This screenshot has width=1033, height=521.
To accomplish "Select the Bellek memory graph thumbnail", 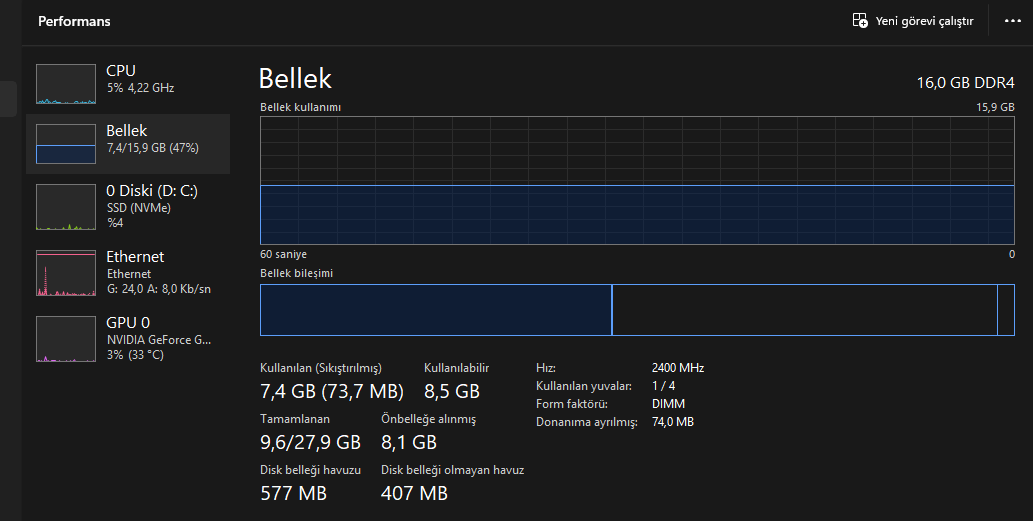I will [66, 144].
